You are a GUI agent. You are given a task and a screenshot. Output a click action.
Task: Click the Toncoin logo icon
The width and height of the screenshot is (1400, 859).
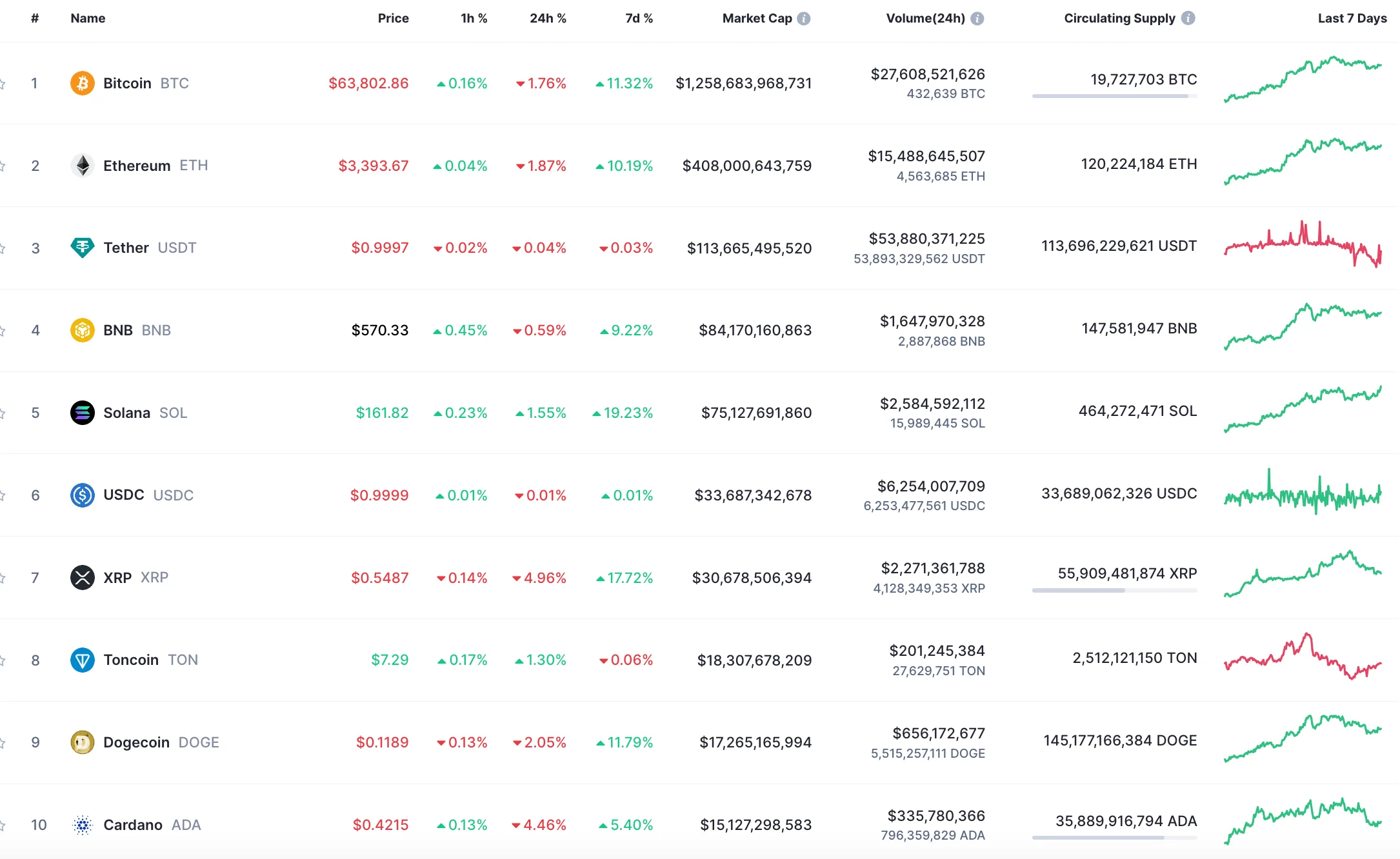pos(82,660)
